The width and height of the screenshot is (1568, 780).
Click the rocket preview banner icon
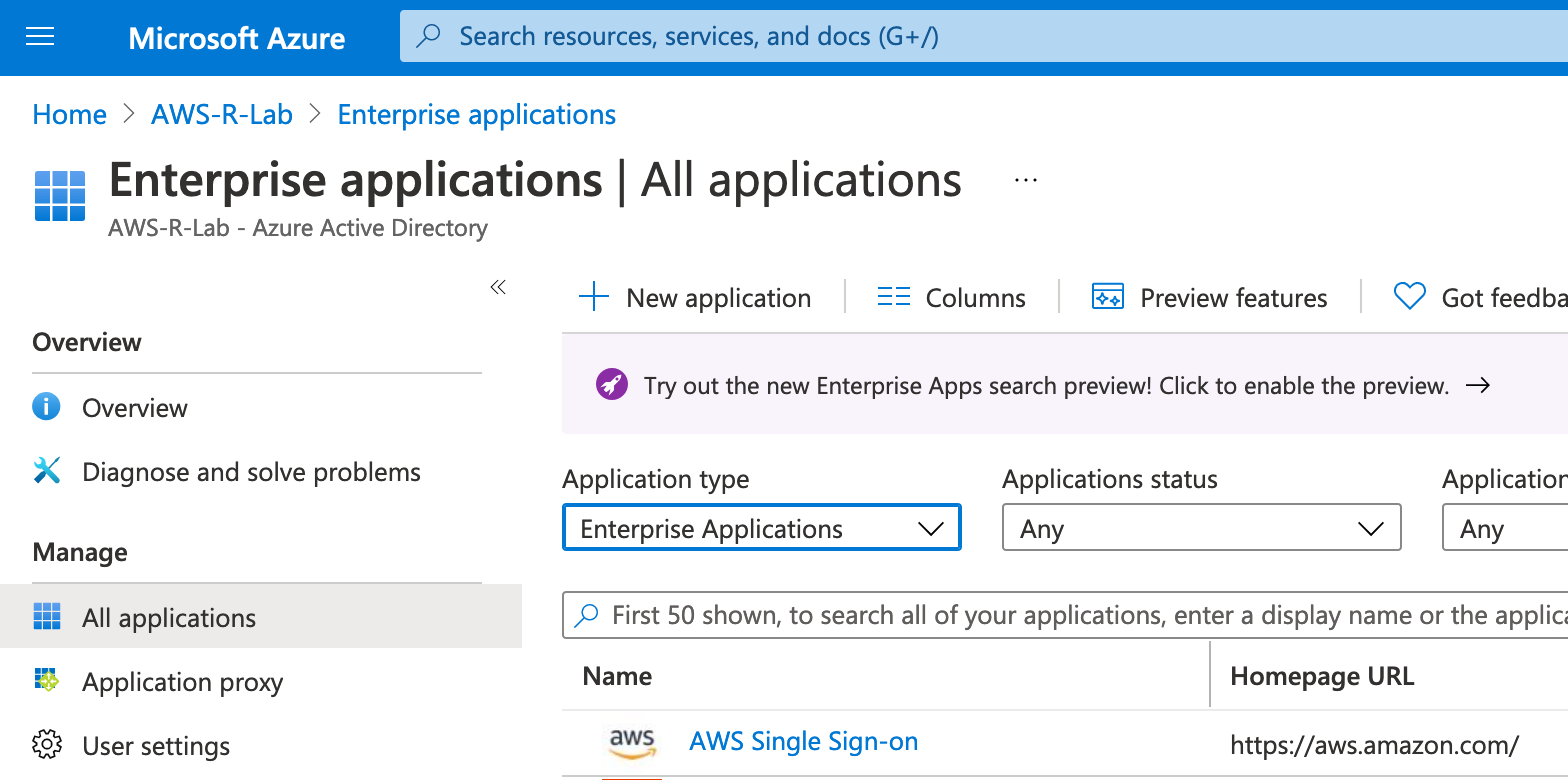[611, 385]
